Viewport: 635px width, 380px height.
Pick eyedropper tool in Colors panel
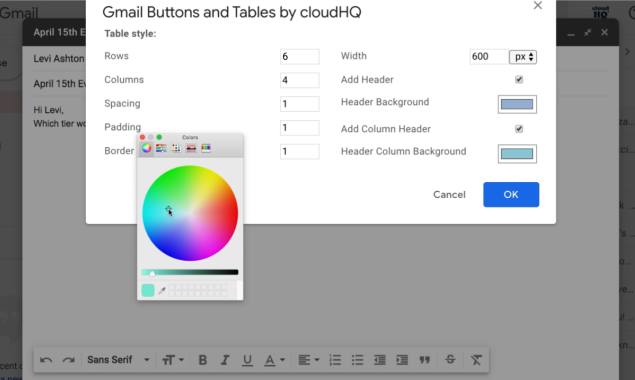pos(162,290)
